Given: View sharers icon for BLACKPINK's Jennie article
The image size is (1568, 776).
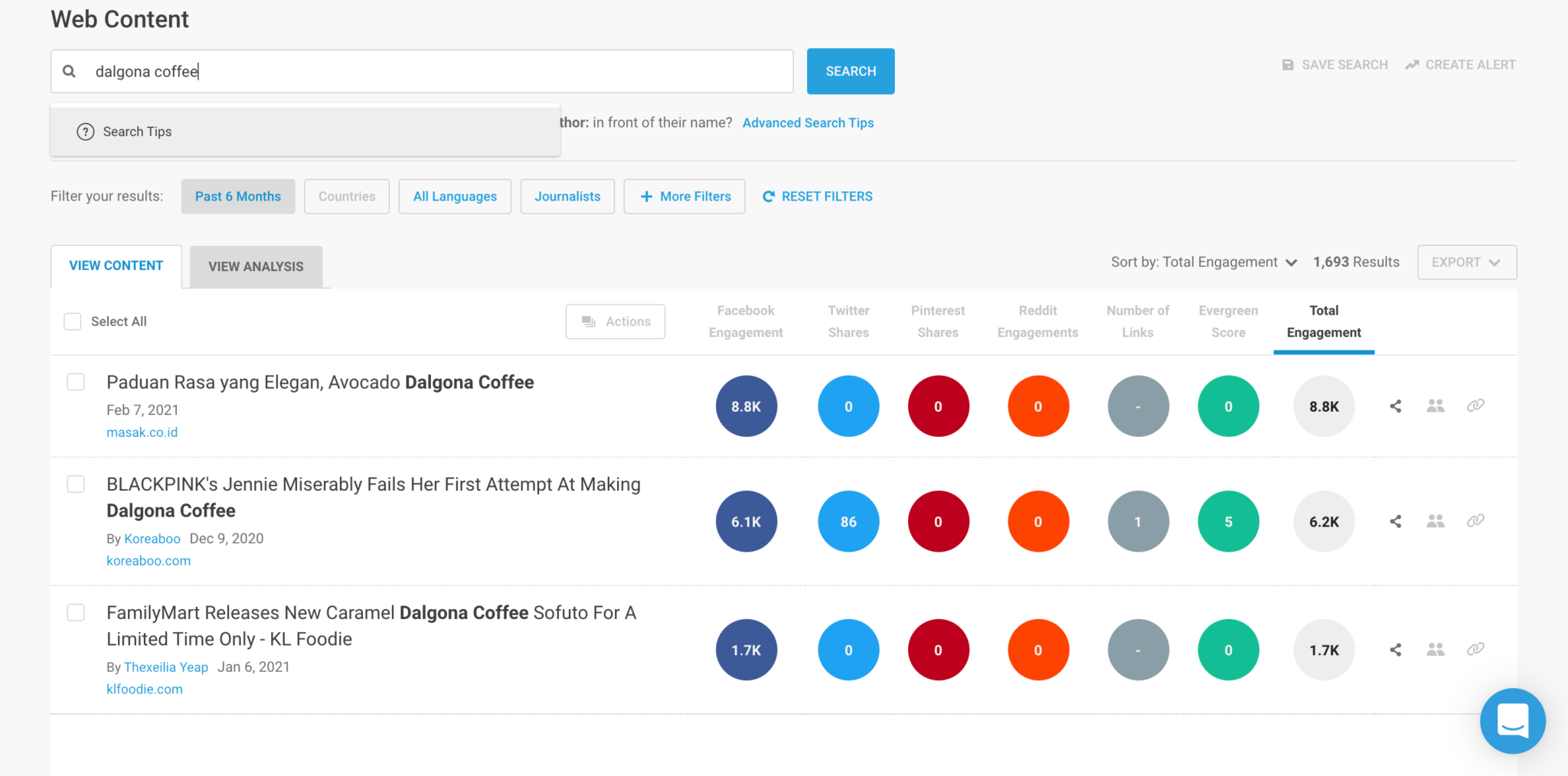Looking at the screenshot, I should pos(1436,521).
